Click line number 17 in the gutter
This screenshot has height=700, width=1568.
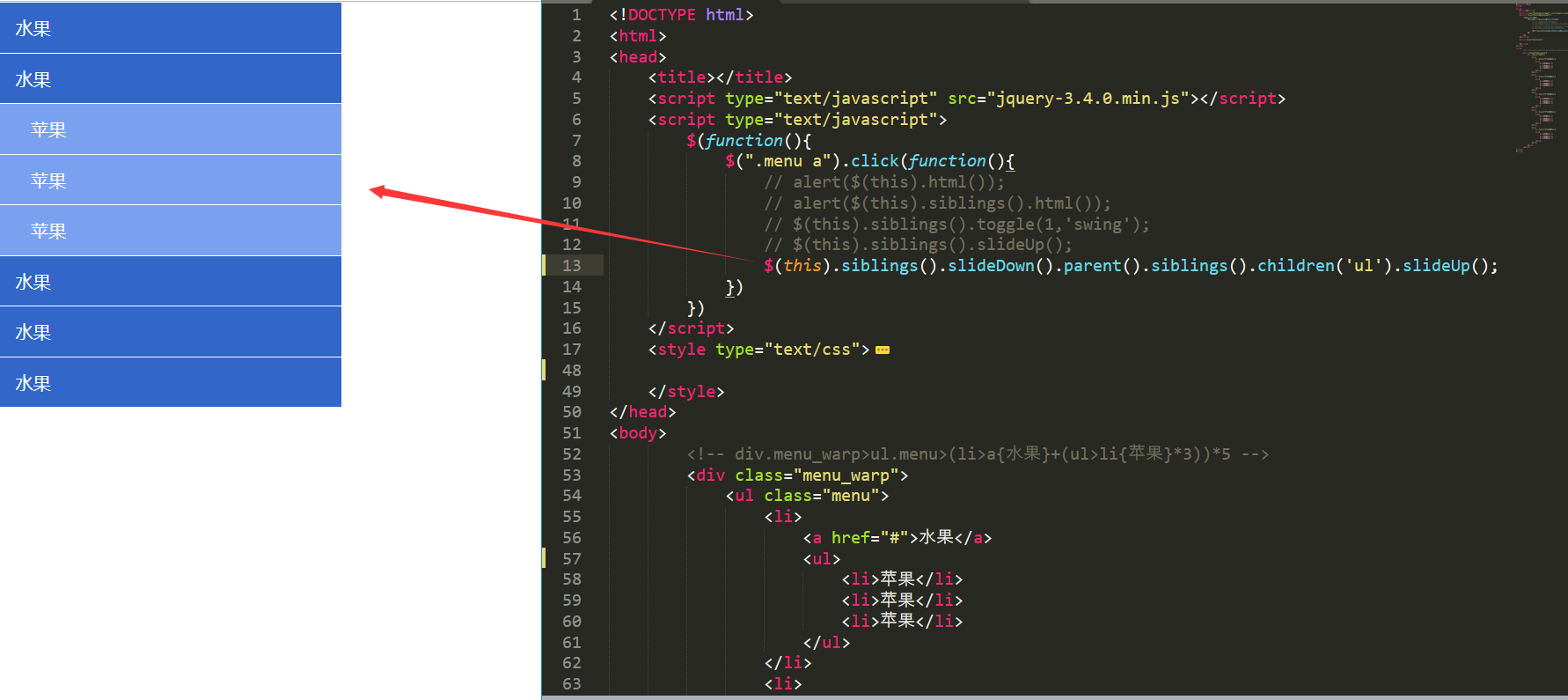572,350
